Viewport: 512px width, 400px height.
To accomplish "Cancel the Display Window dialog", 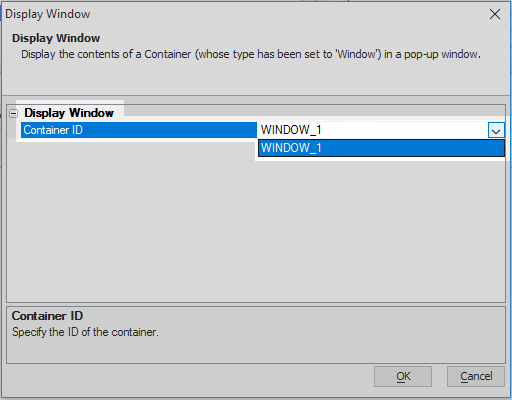I will point(476,376).
